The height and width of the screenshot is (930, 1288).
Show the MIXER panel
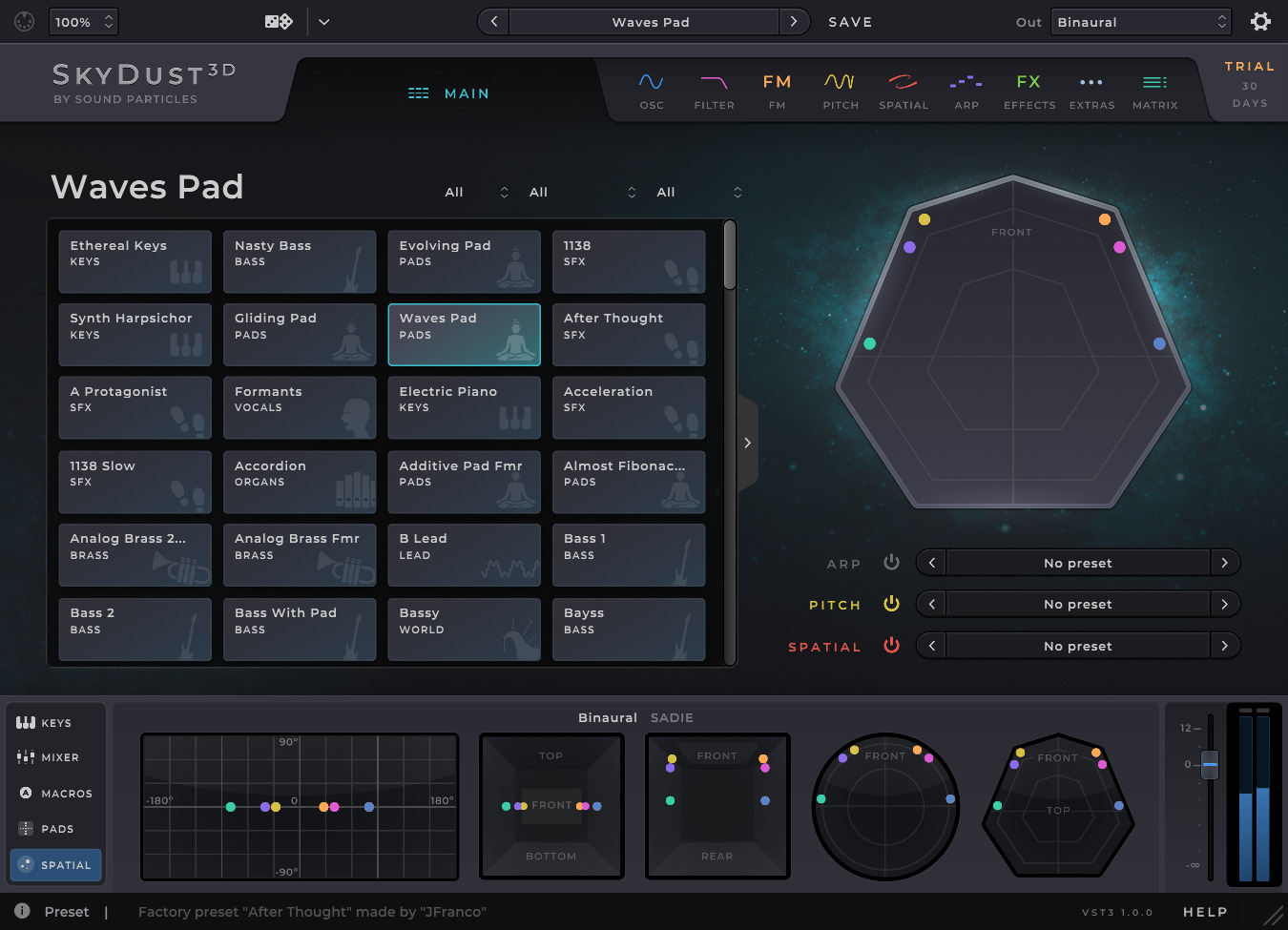point(54,757)
